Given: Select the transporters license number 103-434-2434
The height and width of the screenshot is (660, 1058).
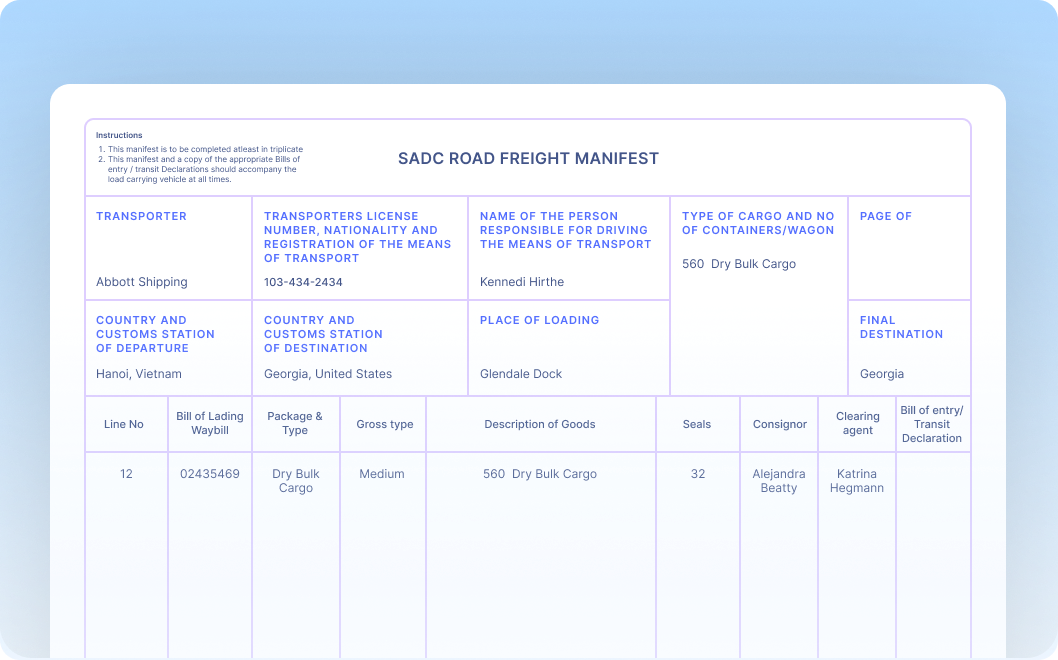Looking at the screenshot, I should (x=302, y=282).
